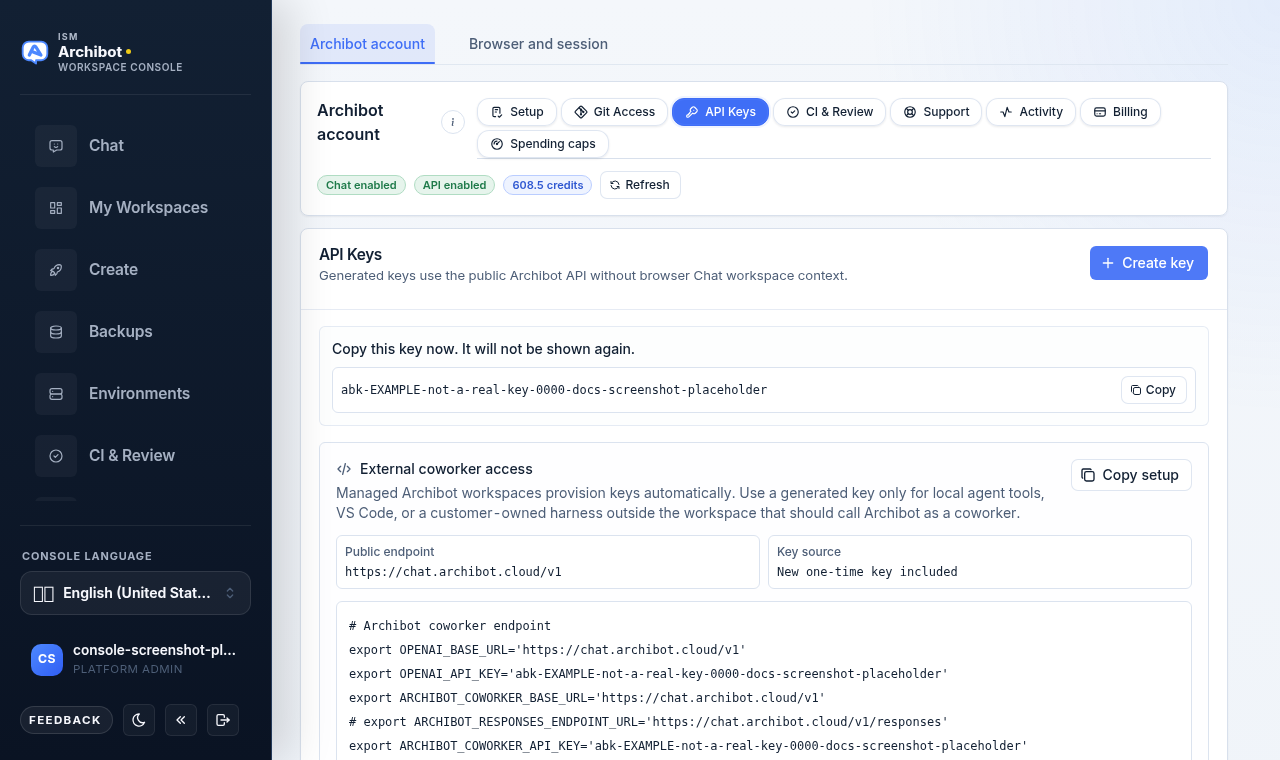Copy the newly generated API key
The height and width of the screenshot is (760, 1280).
coord(1154,390)
